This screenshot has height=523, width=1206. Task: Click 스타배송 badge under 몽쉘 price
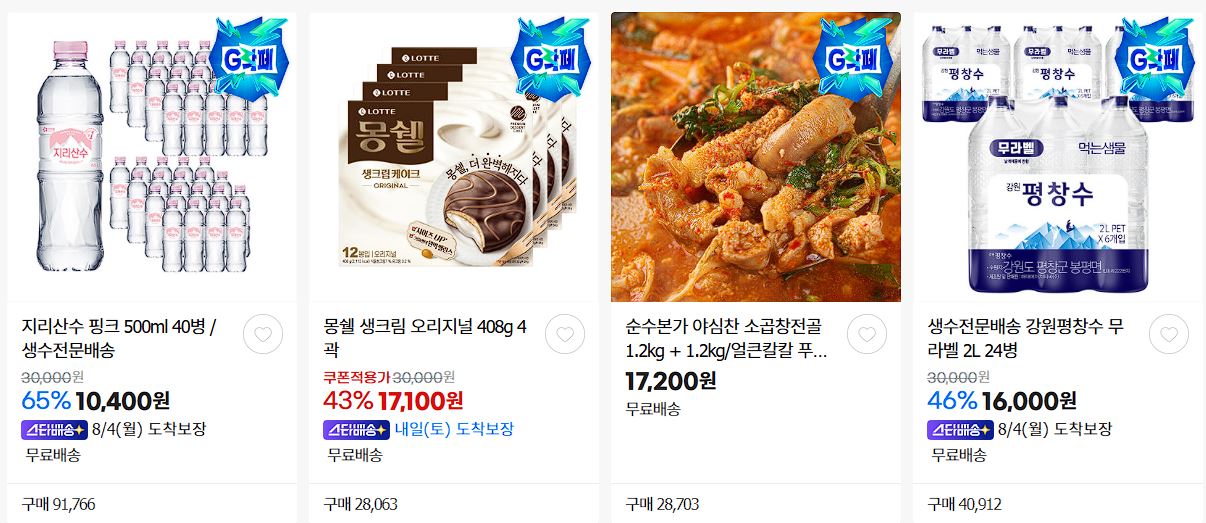pyautogui.click(x=355, y=429)
